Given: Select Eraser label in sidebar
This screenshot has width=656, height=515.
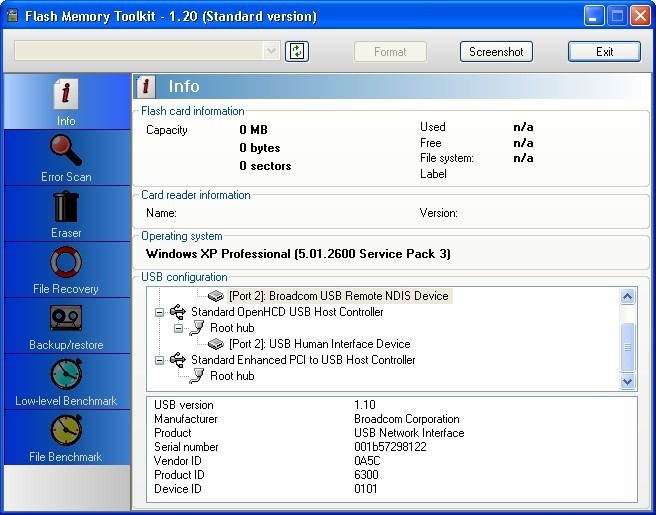Looking at the screenshot, I should [66, 233].
